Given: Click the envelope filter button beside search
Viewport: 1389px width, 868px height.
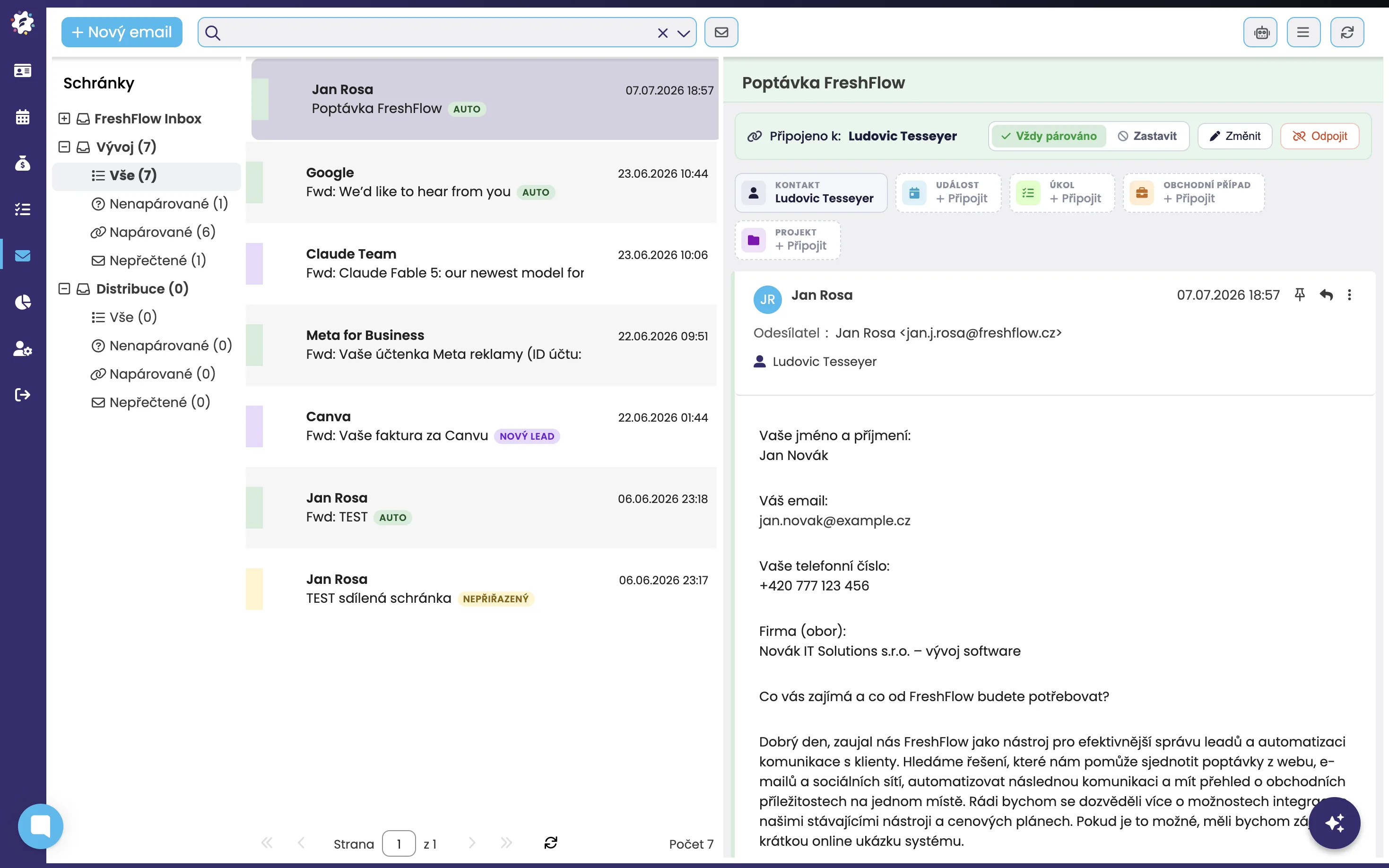Looking at the screenshot, I should (x=721, y=32).
